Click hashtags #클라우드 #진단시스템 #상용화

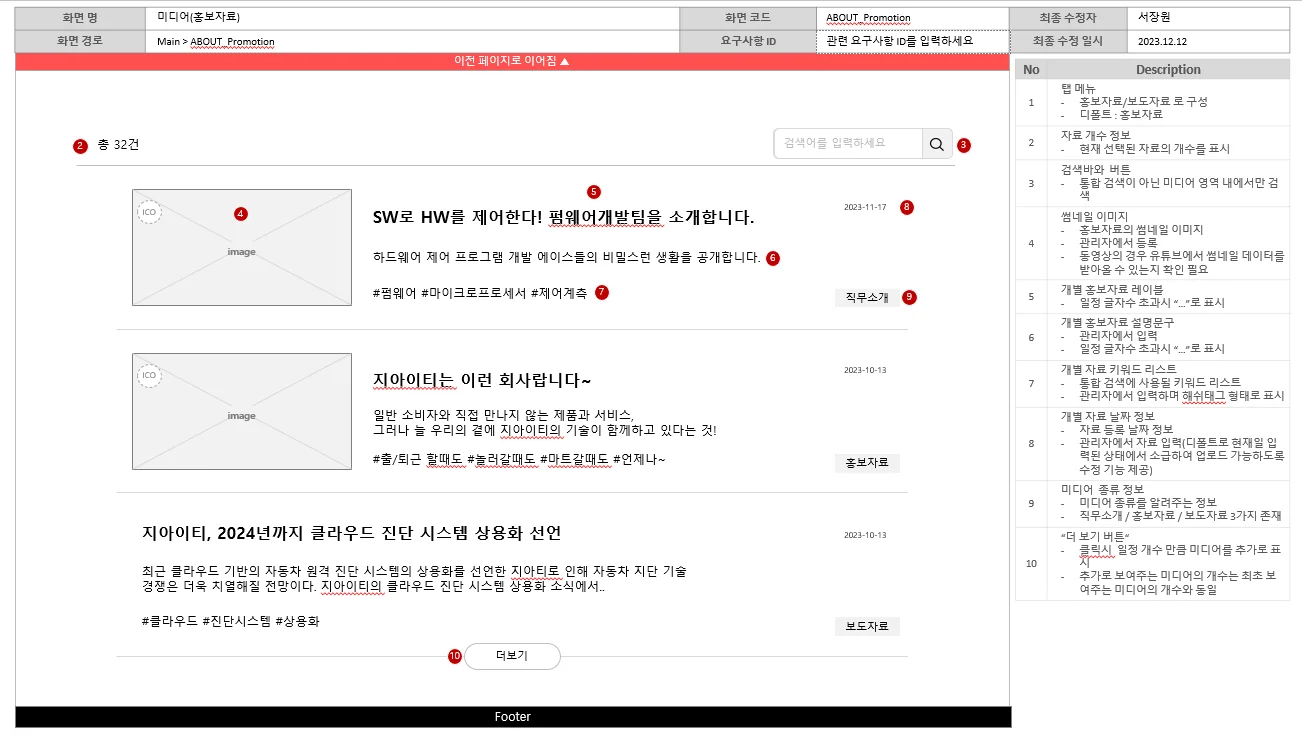pyautogui.click(x=231, y=621)
